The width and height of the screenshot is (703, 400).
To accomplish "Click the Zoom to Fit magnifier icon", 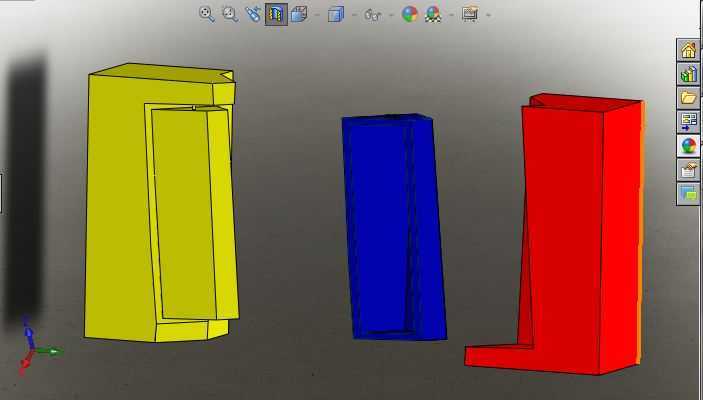I will (x=207, y=14).
